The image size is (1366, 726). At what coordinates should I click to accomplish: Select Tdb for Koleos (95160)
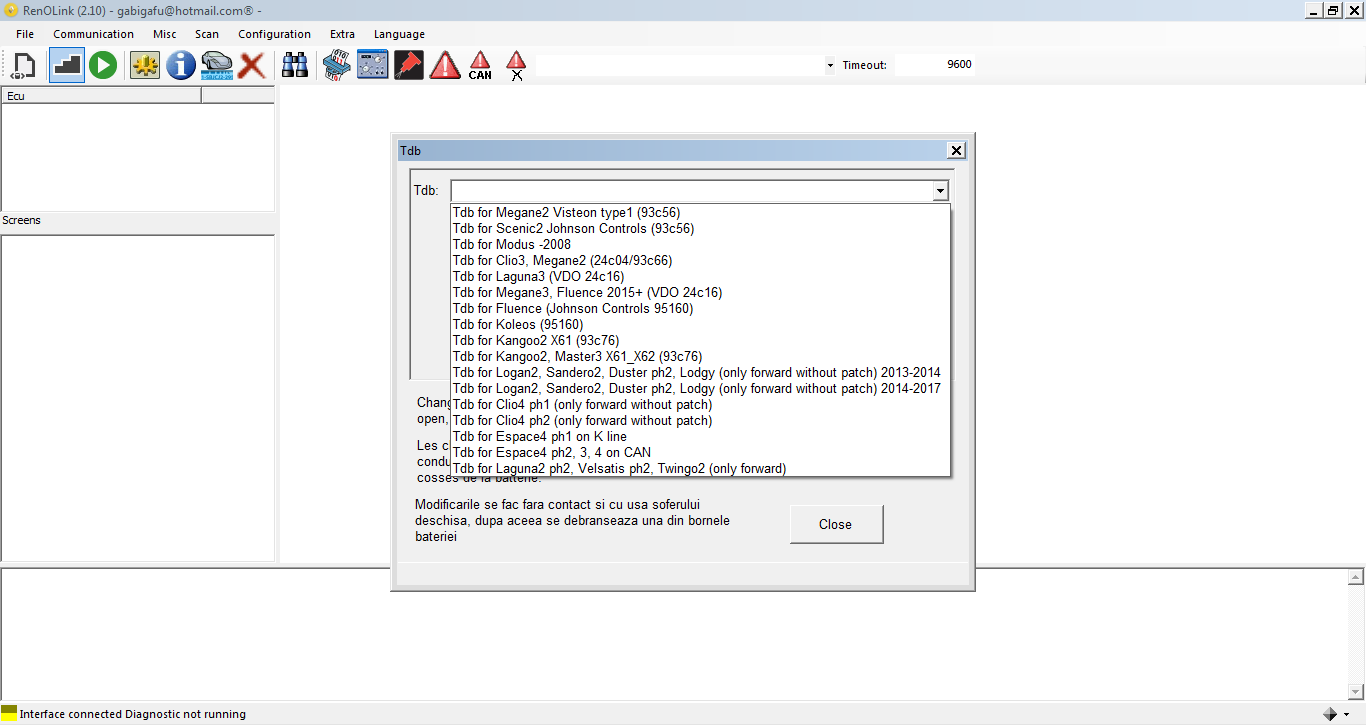pyautogui.click(x=700, y=325)
